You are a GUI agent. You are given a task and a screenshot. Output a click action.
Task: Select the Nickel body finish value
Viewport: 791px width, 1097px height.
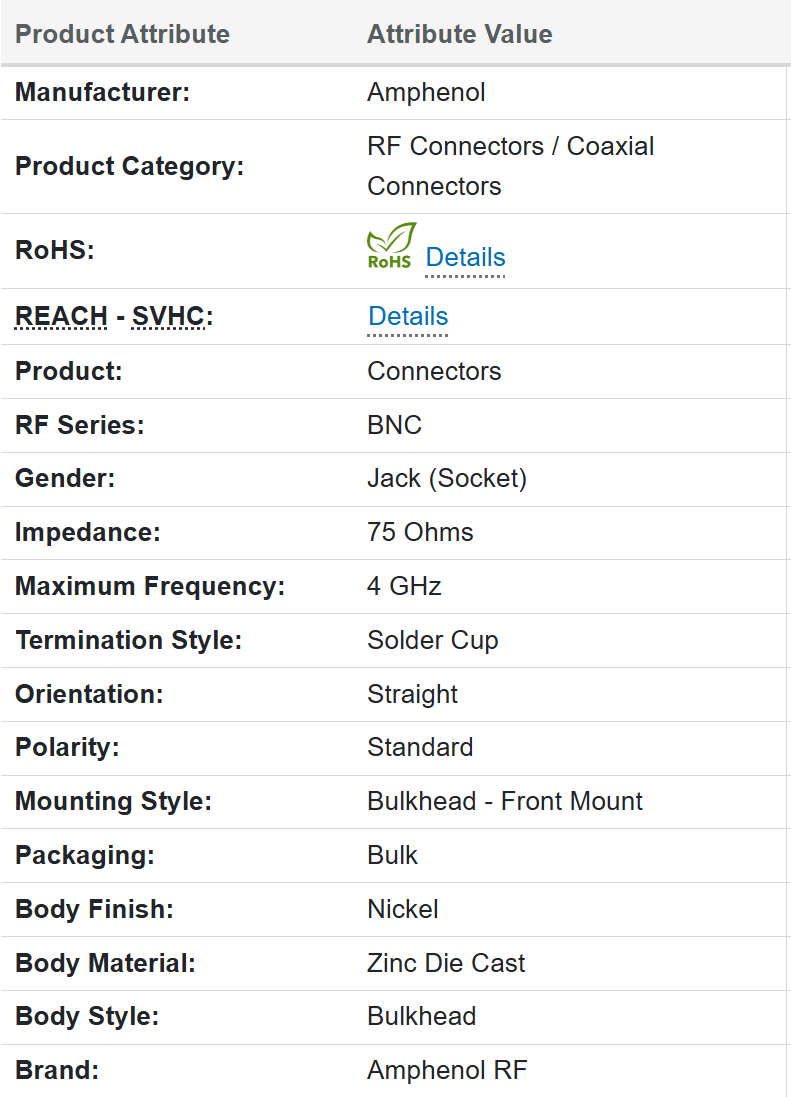point(403,909)
